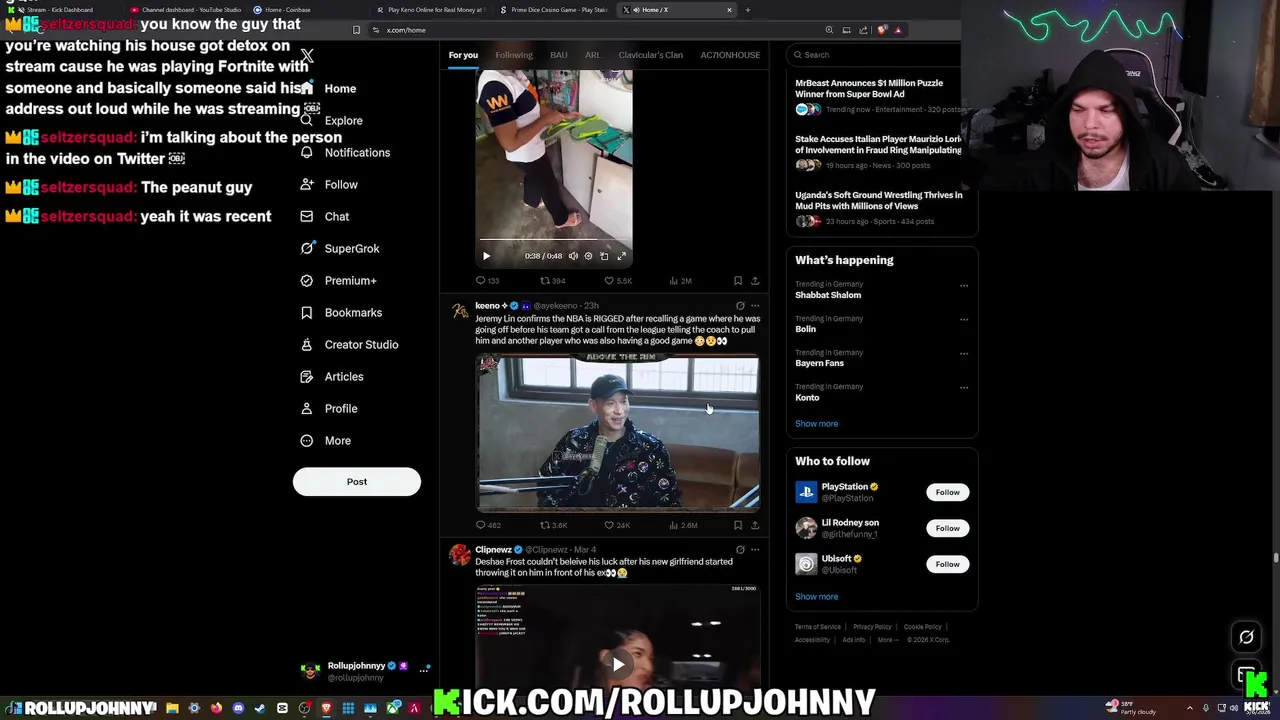Open the MrBeast Super Bowl news story

point(880,96)
